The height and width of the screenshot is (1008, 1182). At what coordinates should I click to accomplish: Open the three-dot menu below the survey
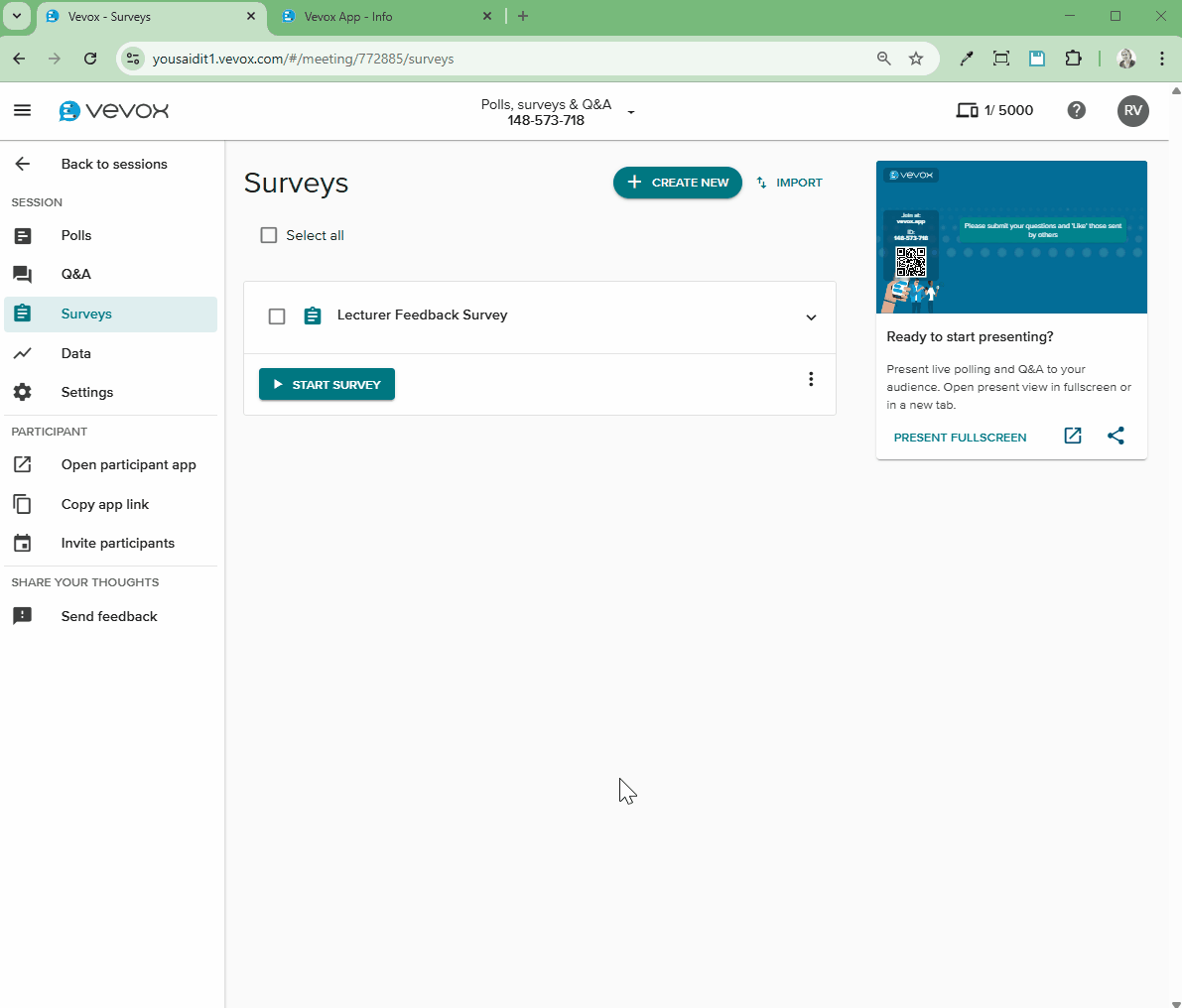[x=811, y=379]
